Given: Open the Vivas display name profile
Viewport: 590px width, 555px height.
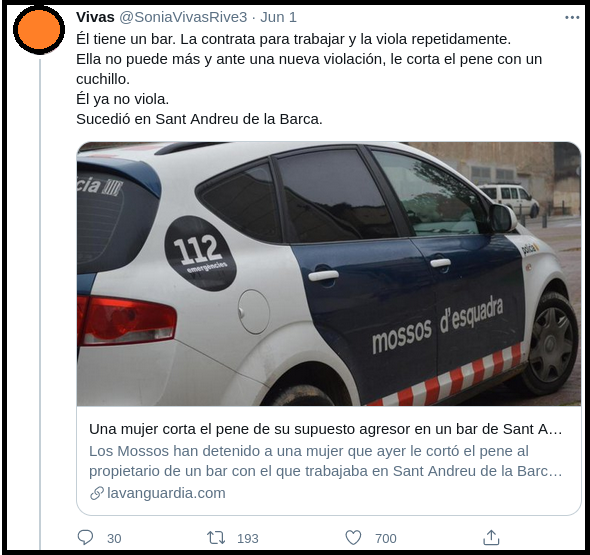Looking at the screenshot, I should coord(95,17).
